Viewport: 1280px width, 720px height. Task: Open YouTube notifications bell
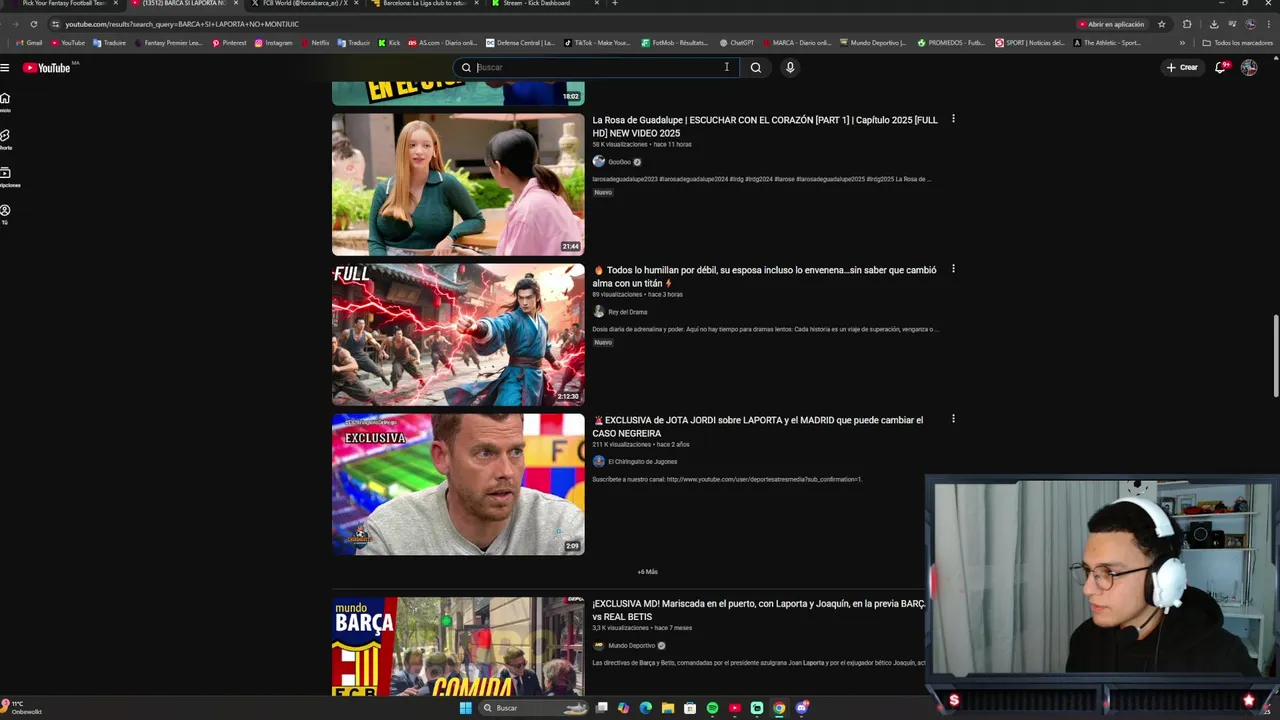coord(1221,67)
